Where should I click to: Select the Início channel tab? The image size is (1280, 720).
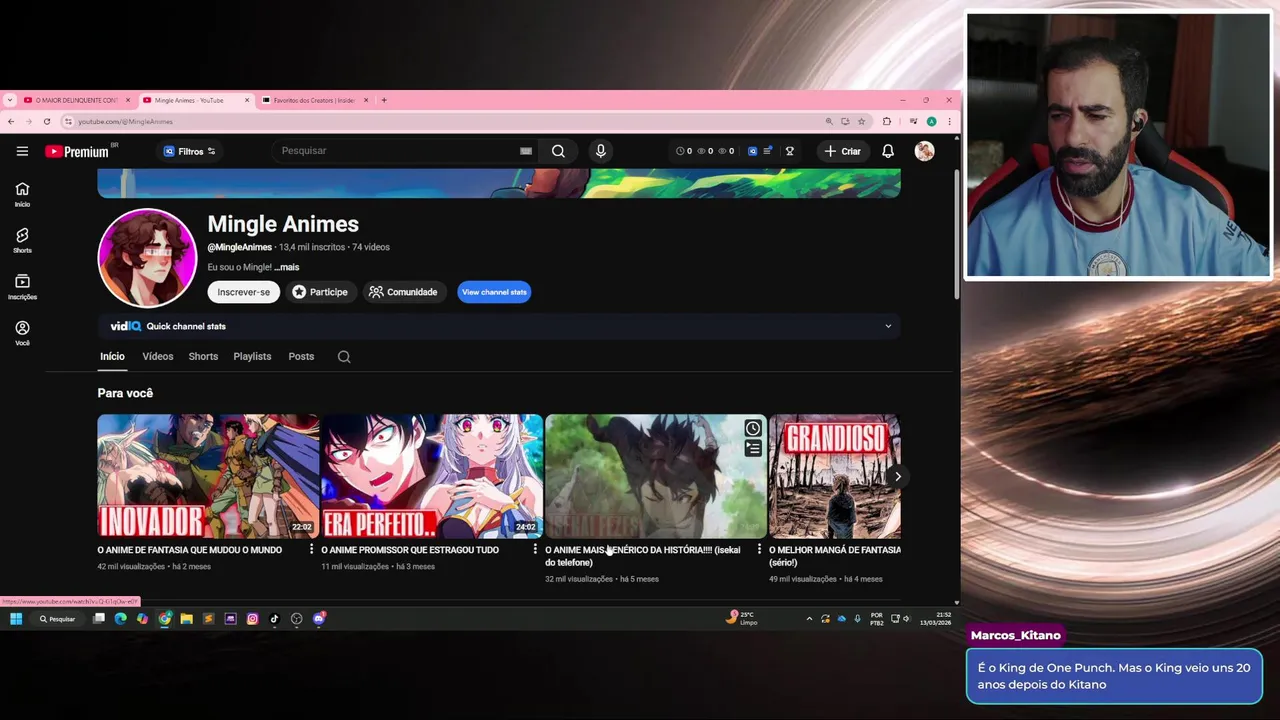(112, 356)
